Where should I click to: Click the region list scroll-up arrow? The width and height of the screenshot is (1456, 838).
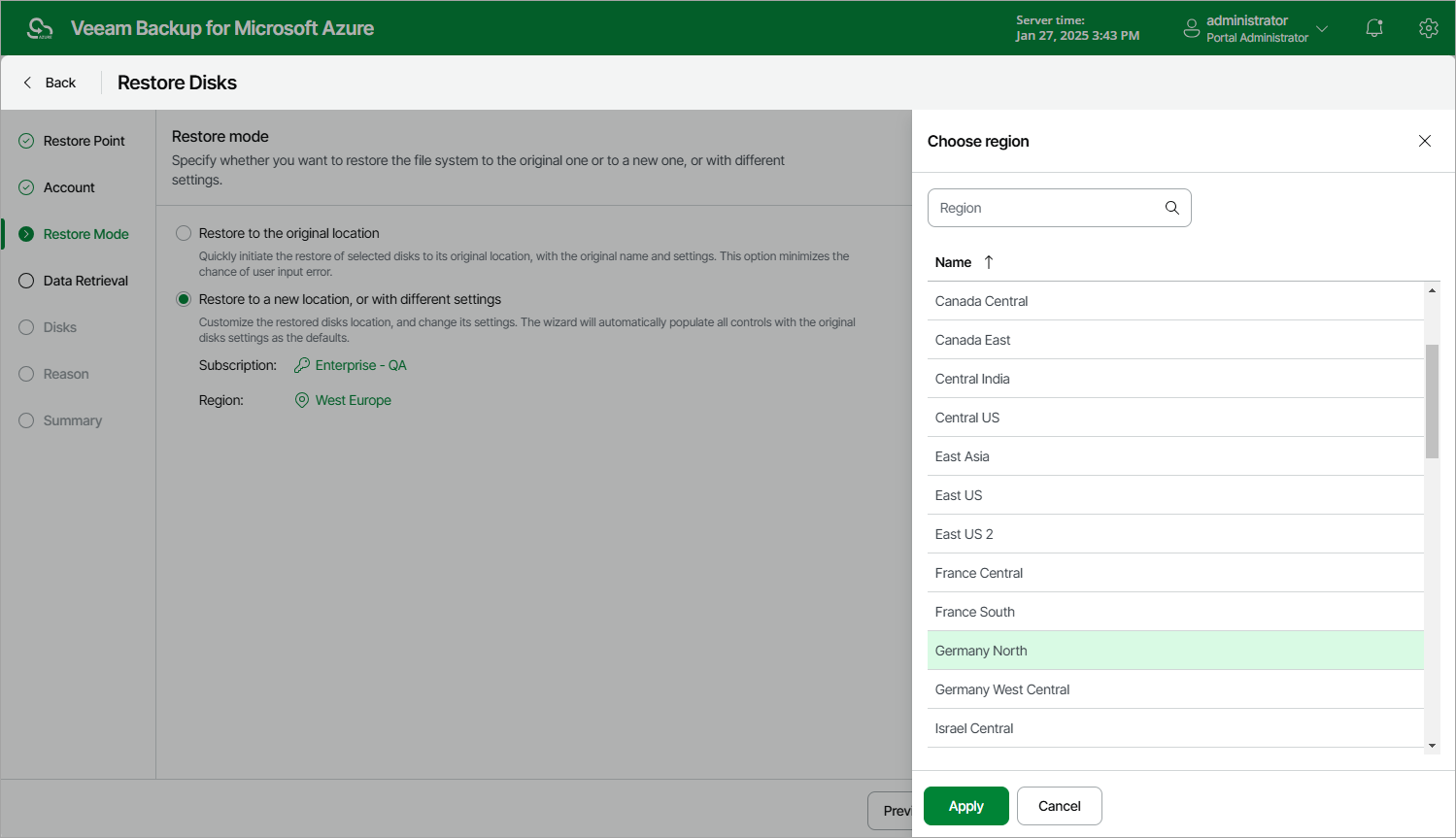(x=1432, y=290)
